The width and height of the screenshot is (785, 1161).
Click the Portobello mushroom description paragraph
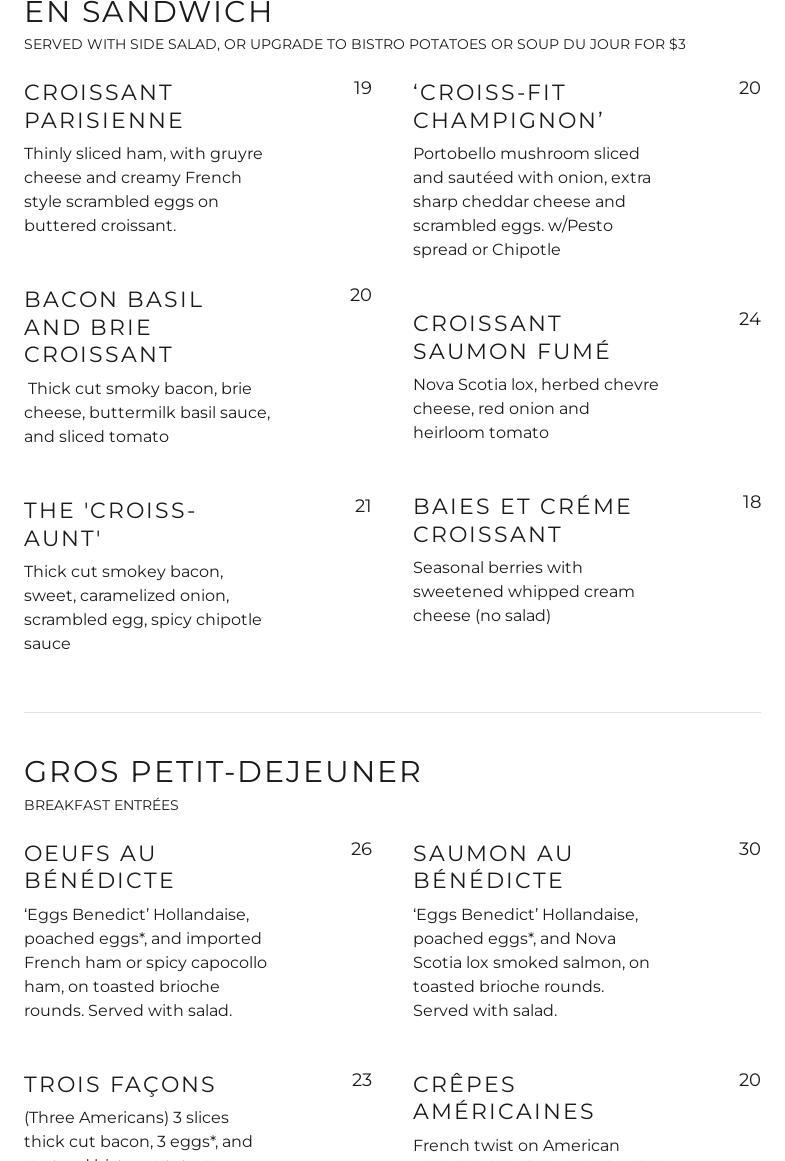pyautogui.click(x=532, y=201)
